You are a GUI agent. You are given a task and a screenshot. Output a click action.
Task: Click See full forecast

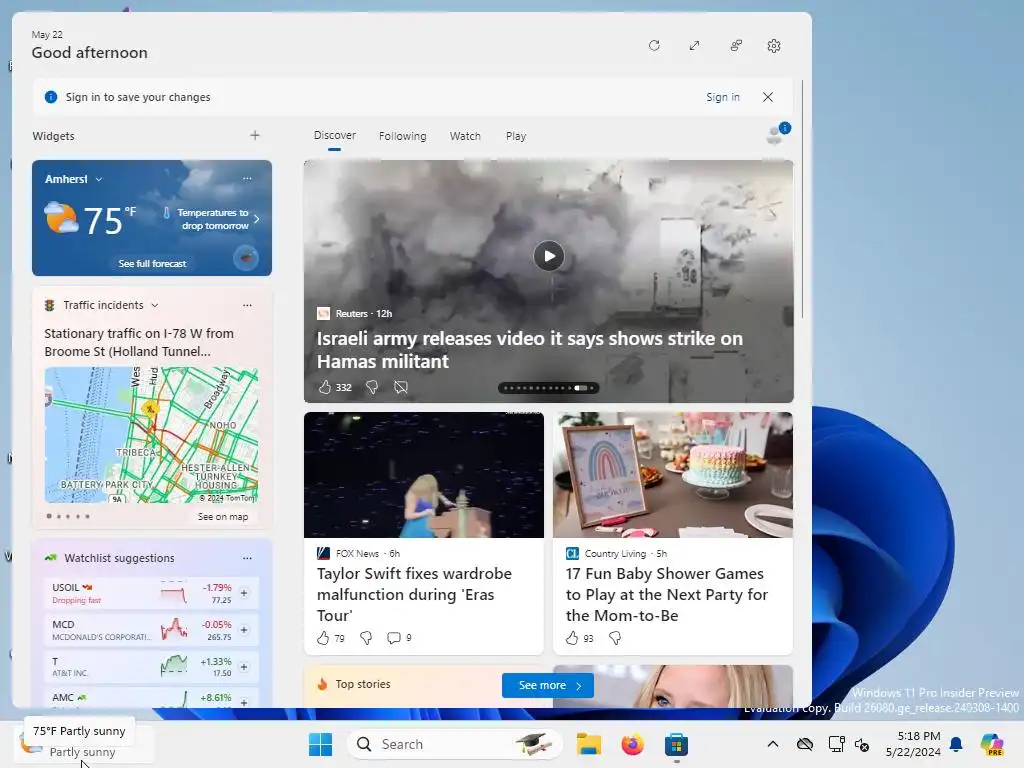(x=152, y=263)
